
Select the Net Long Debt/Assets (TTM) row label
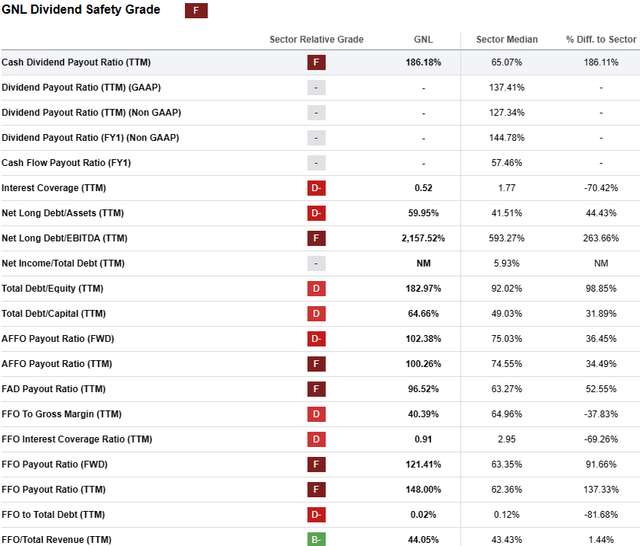62,213
